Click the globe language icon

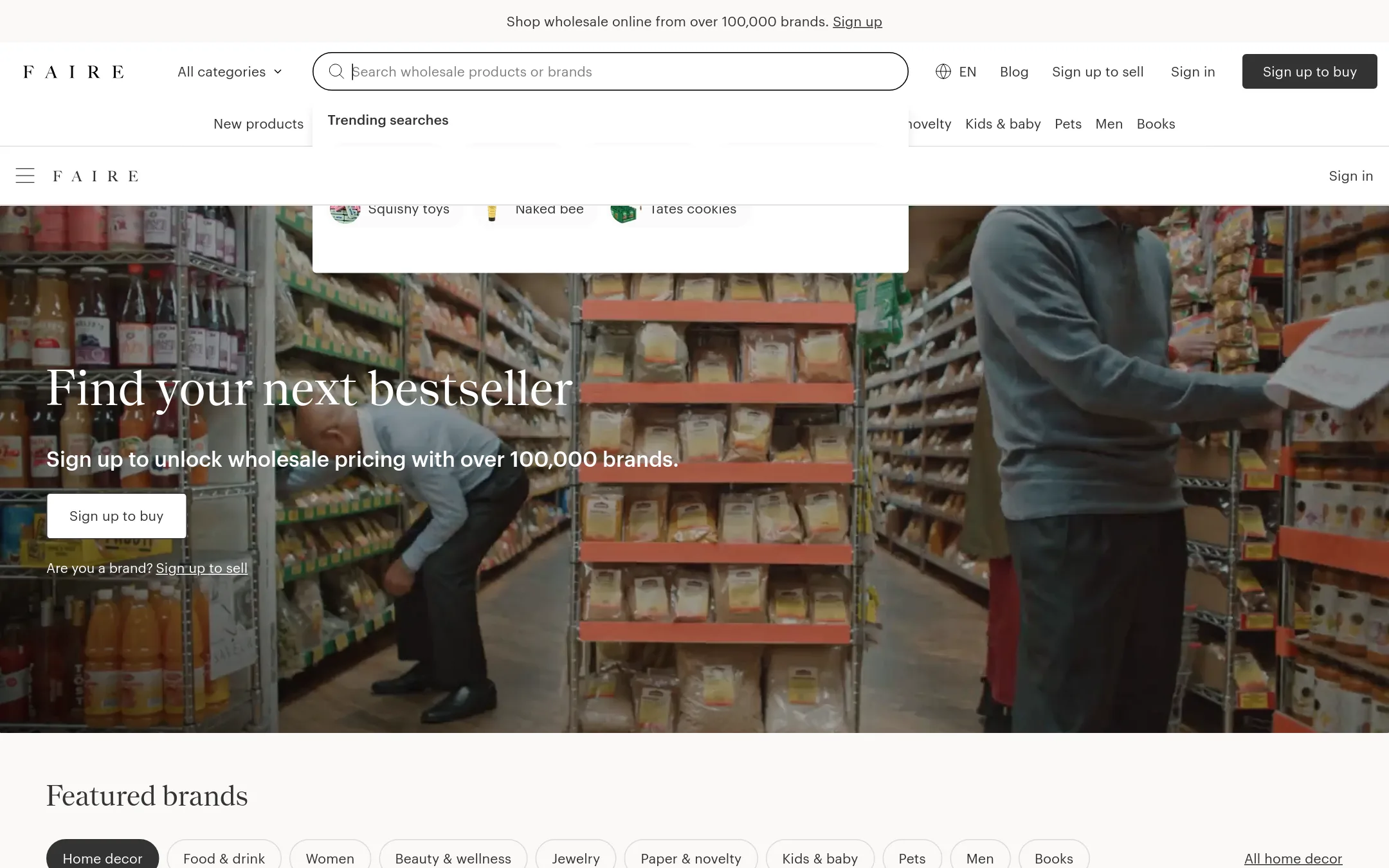943,71
